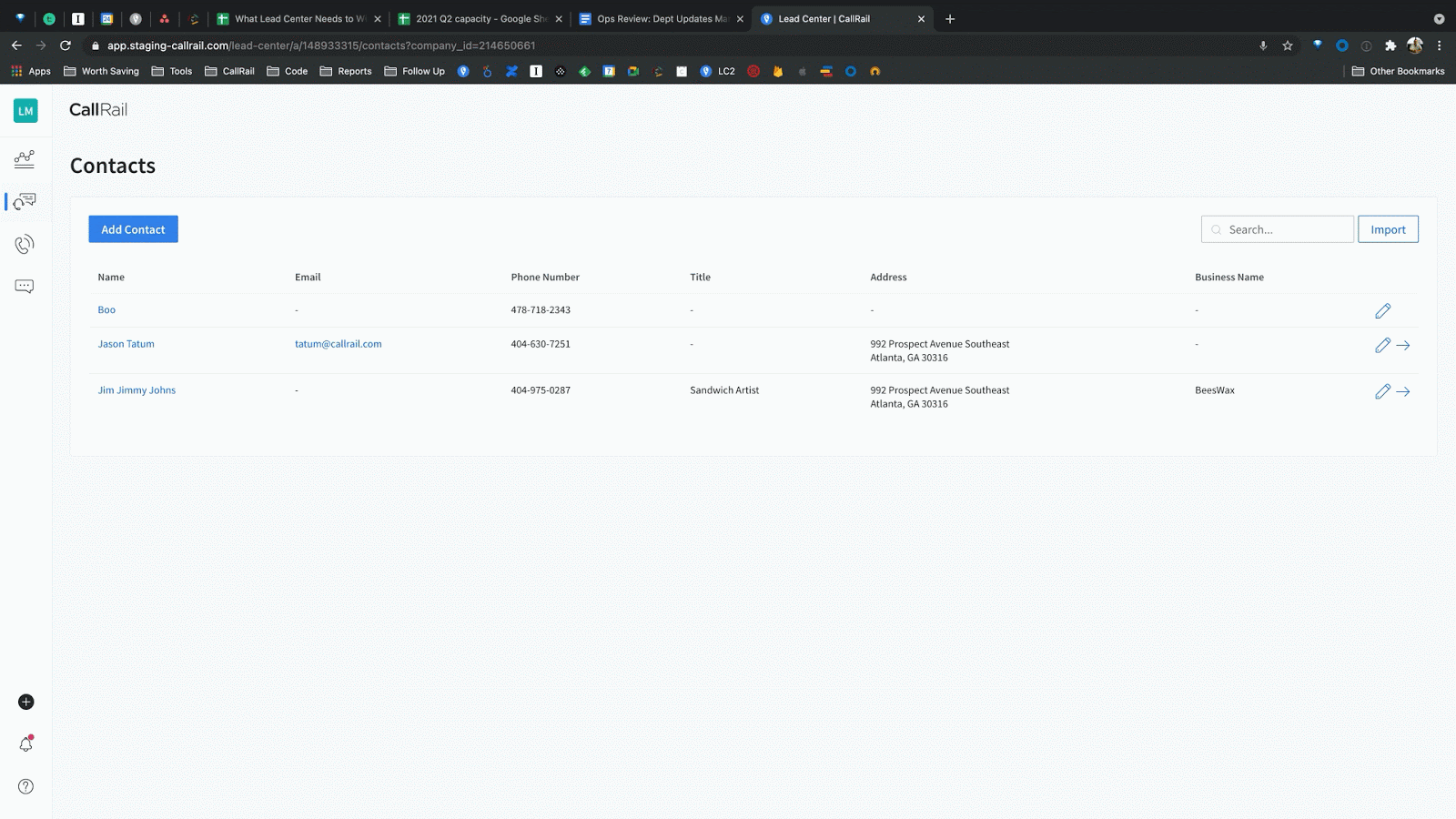Image resolution: width=1456 pixels, height=819 pixels.
Task: Click the Sandwich Artist title cell
Action: pyautogui.click(x=724, y=390)
